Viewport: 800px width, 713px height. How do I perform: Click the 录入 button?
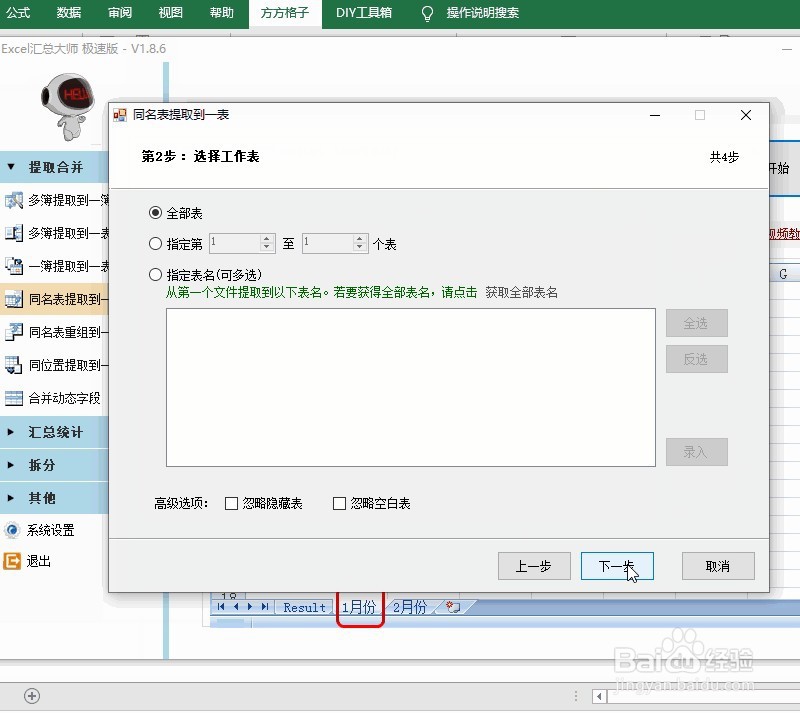(696, 452)
